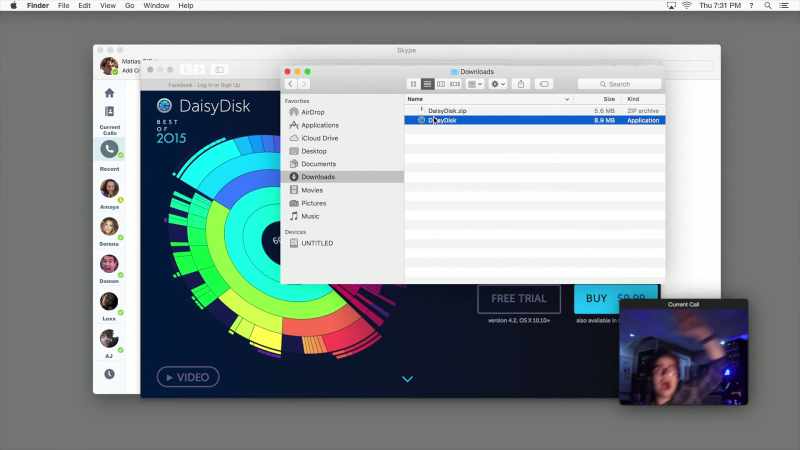Select Downloads in Finder sidebar

[342, 177]
